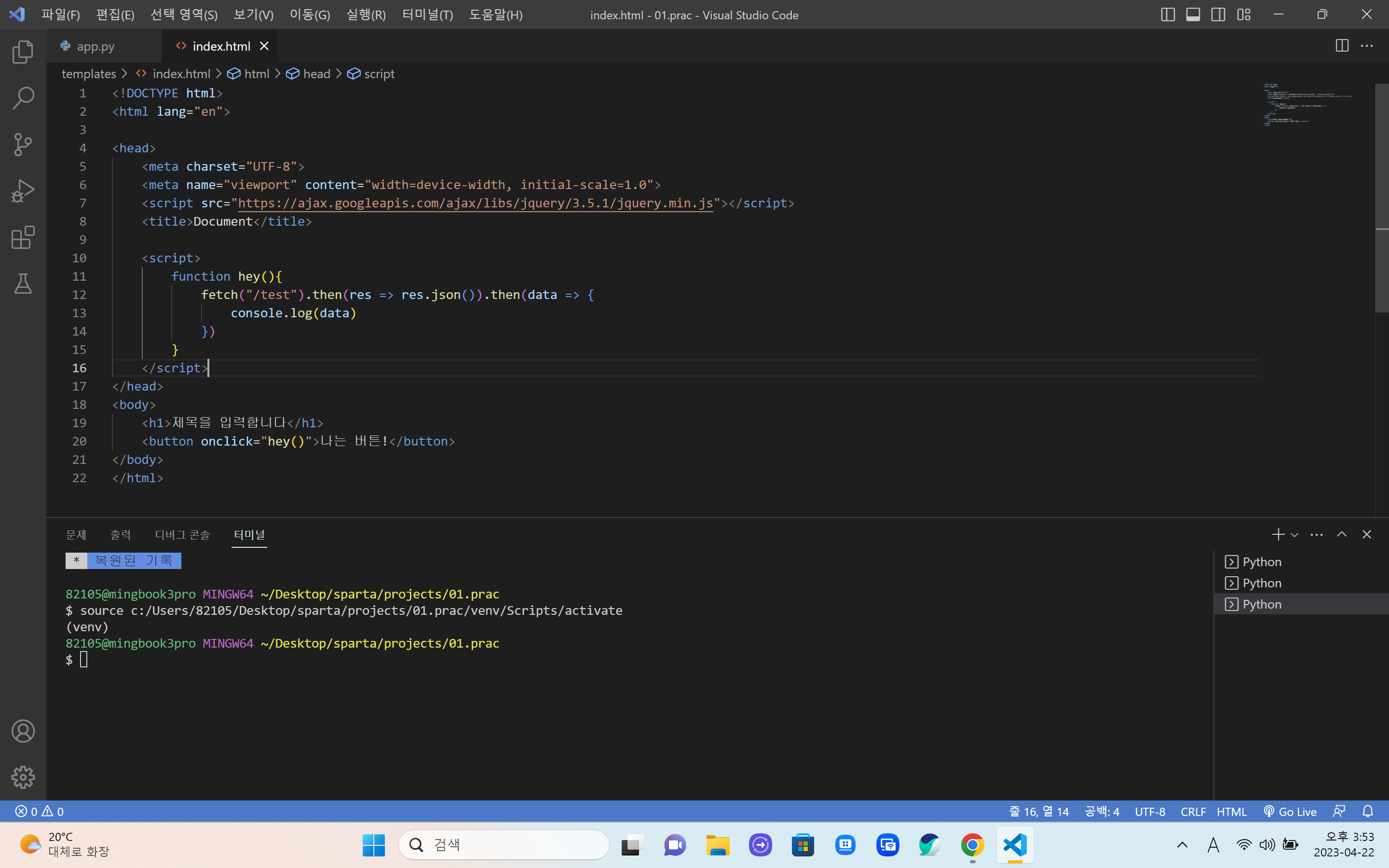The width and height of the screenshot is (1389, 868).
Task: Click head breadcrumb element
Action: (x=316, y=73)
